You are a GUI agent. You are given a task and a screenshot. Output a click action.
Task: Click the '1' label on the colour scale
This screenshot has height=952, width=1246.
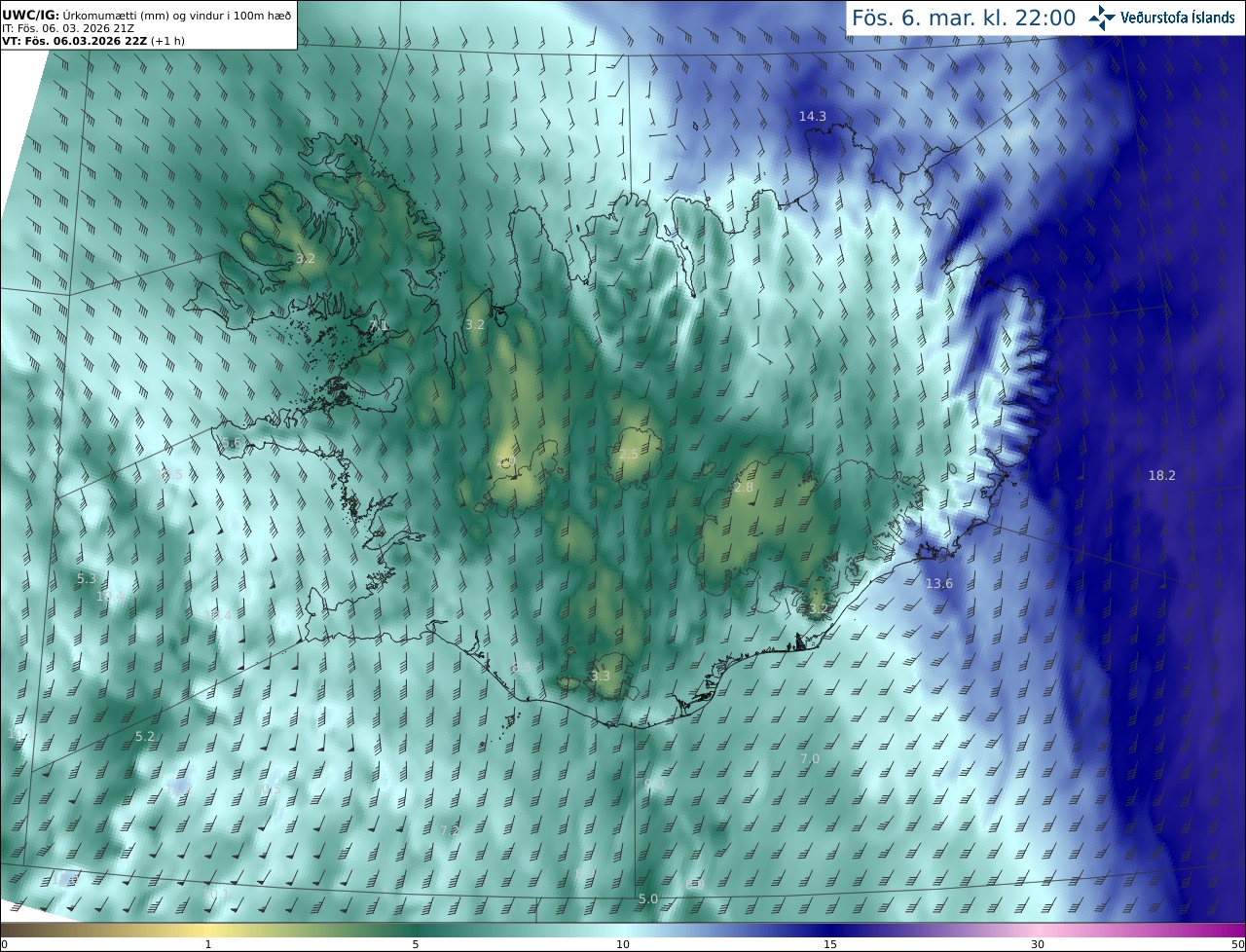(x=208, y=944)
